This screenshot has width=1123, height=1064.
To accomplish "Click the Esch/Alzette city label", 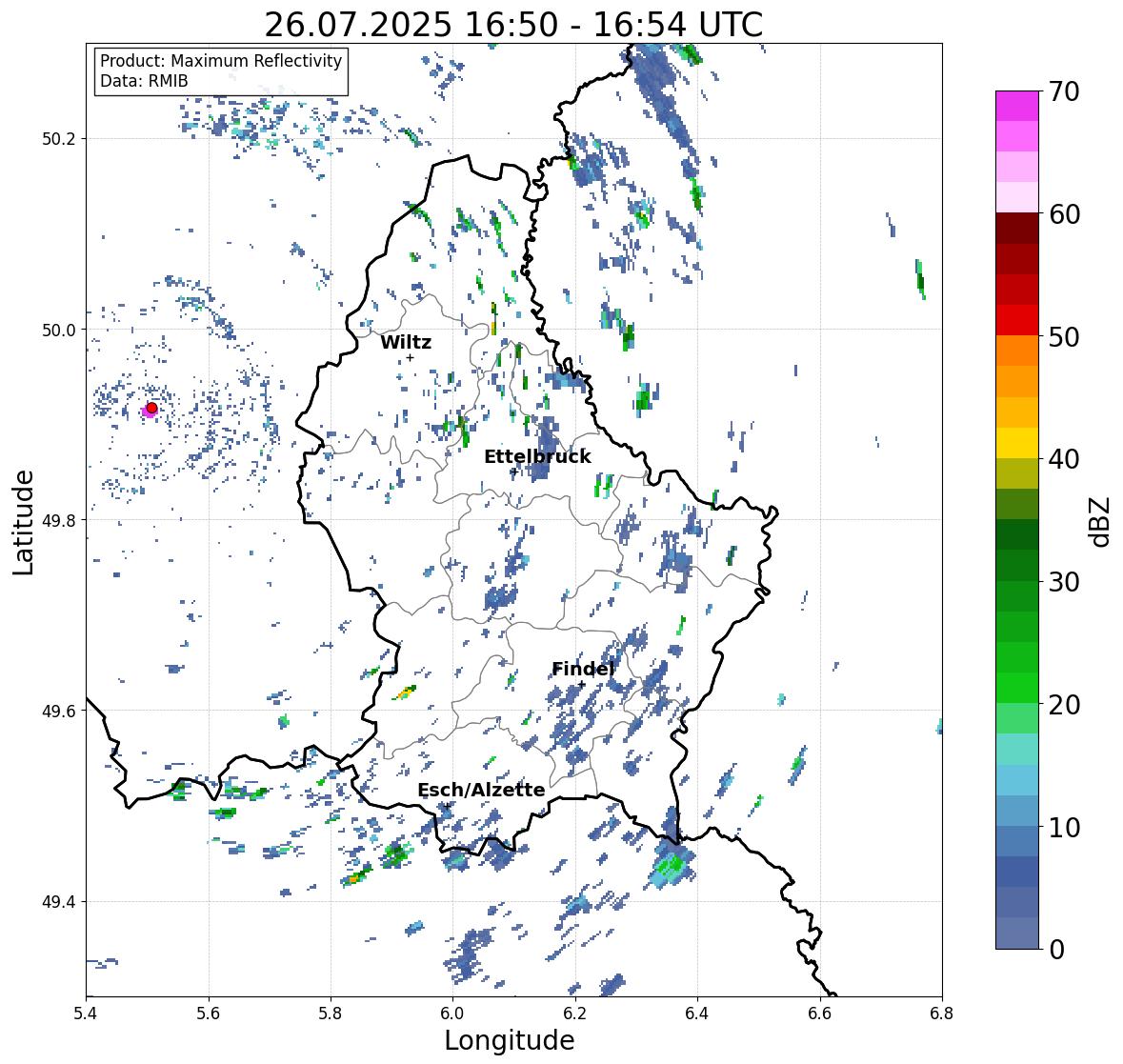I will (x=481, y=790).
